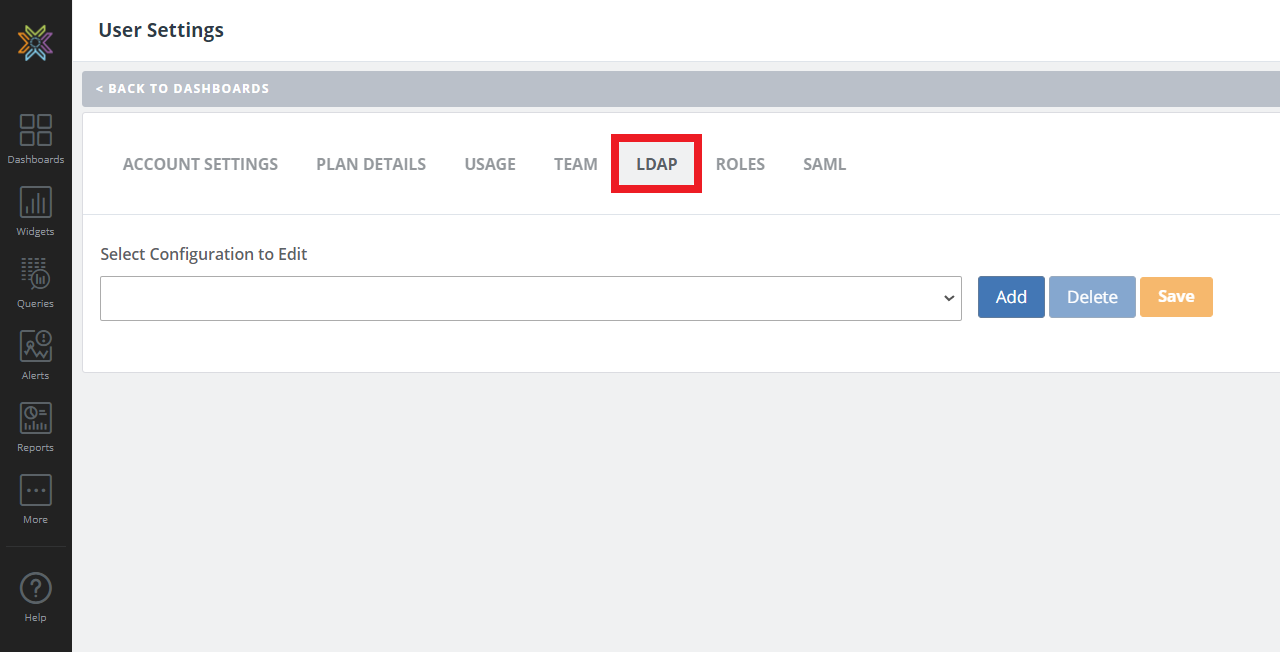
Task: Click the app logo in the sidebar
Action: [x=35, y=43]
